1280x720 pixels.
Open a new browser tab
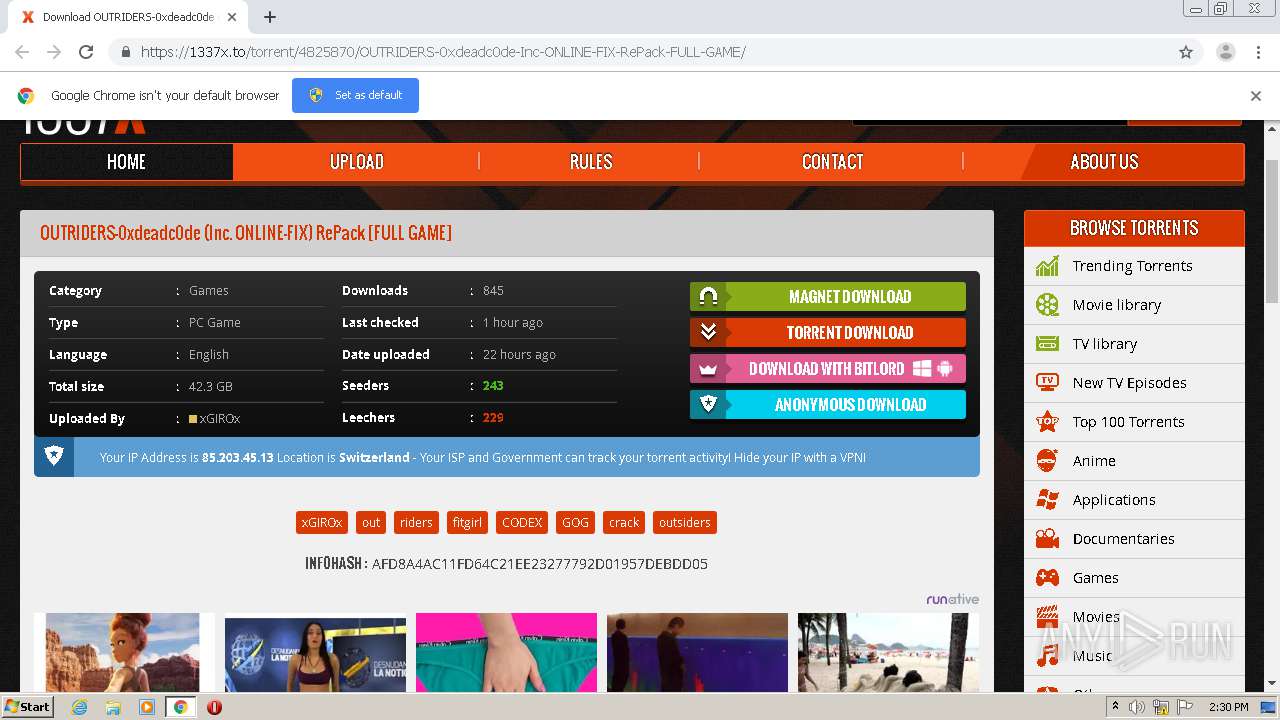[x=270, y=17]
